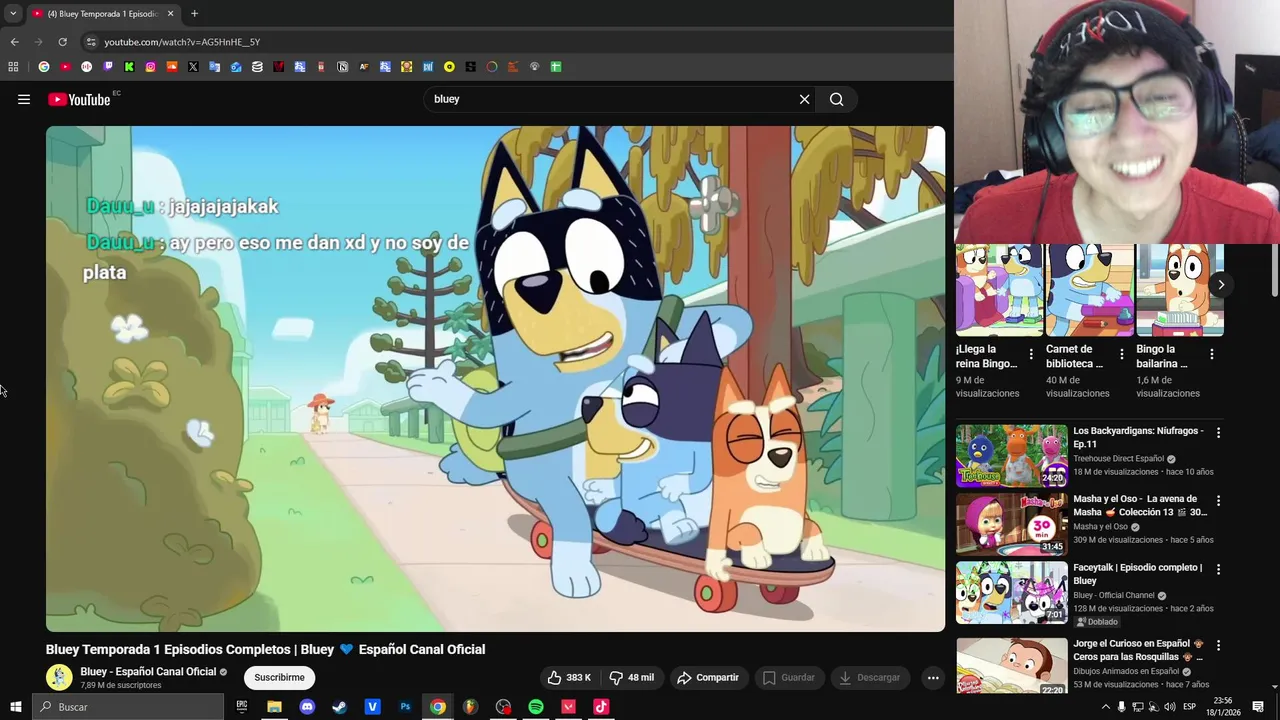The image size is (1280, 720).
Task: Click the Descargar download button
Action: click(870, 677)
